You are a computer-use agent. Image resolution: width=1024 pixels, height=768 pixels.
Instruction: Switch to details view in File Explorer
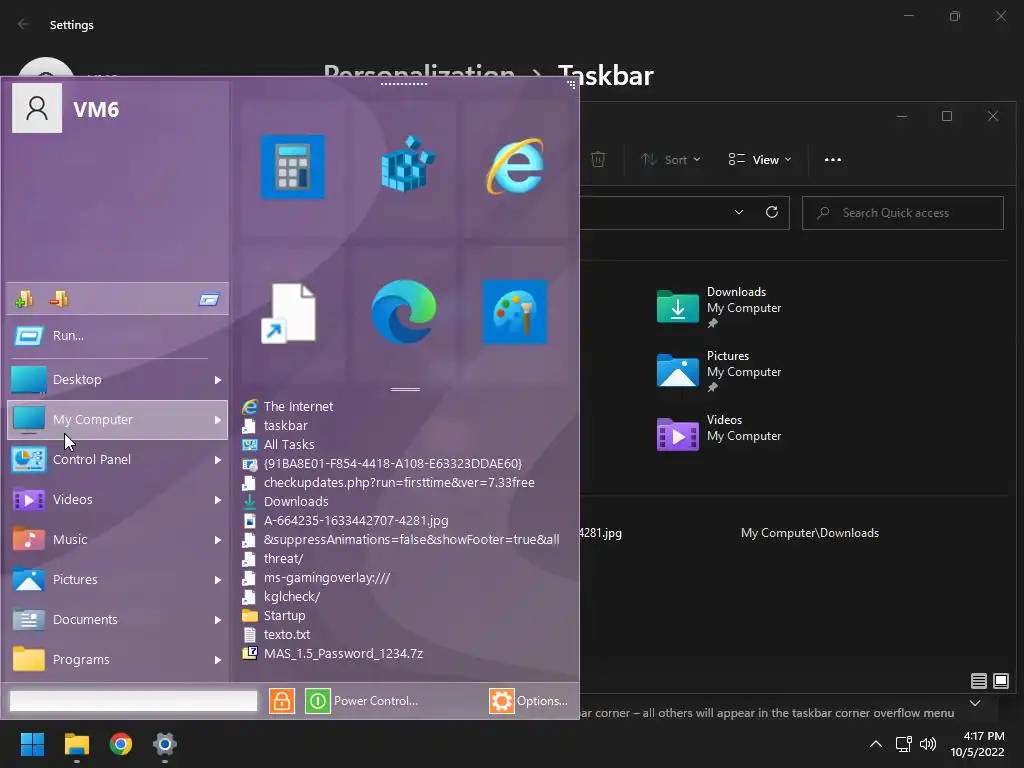978,681
